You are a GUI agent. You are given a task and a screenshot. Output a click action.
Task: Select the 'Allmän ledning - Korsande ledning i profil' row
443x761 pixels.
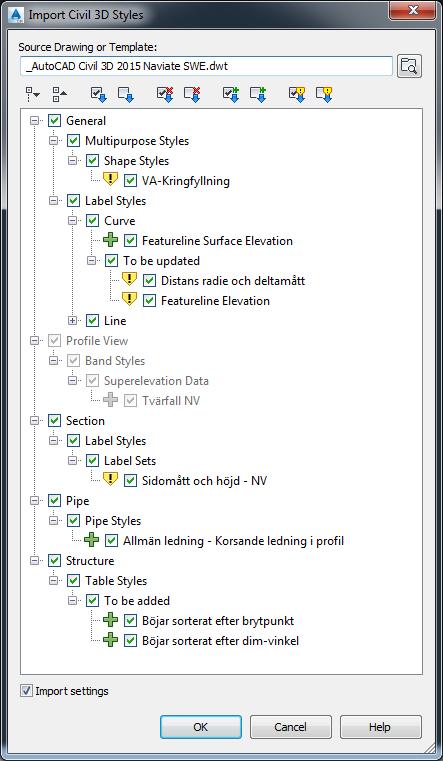click(x=233, y=541)
